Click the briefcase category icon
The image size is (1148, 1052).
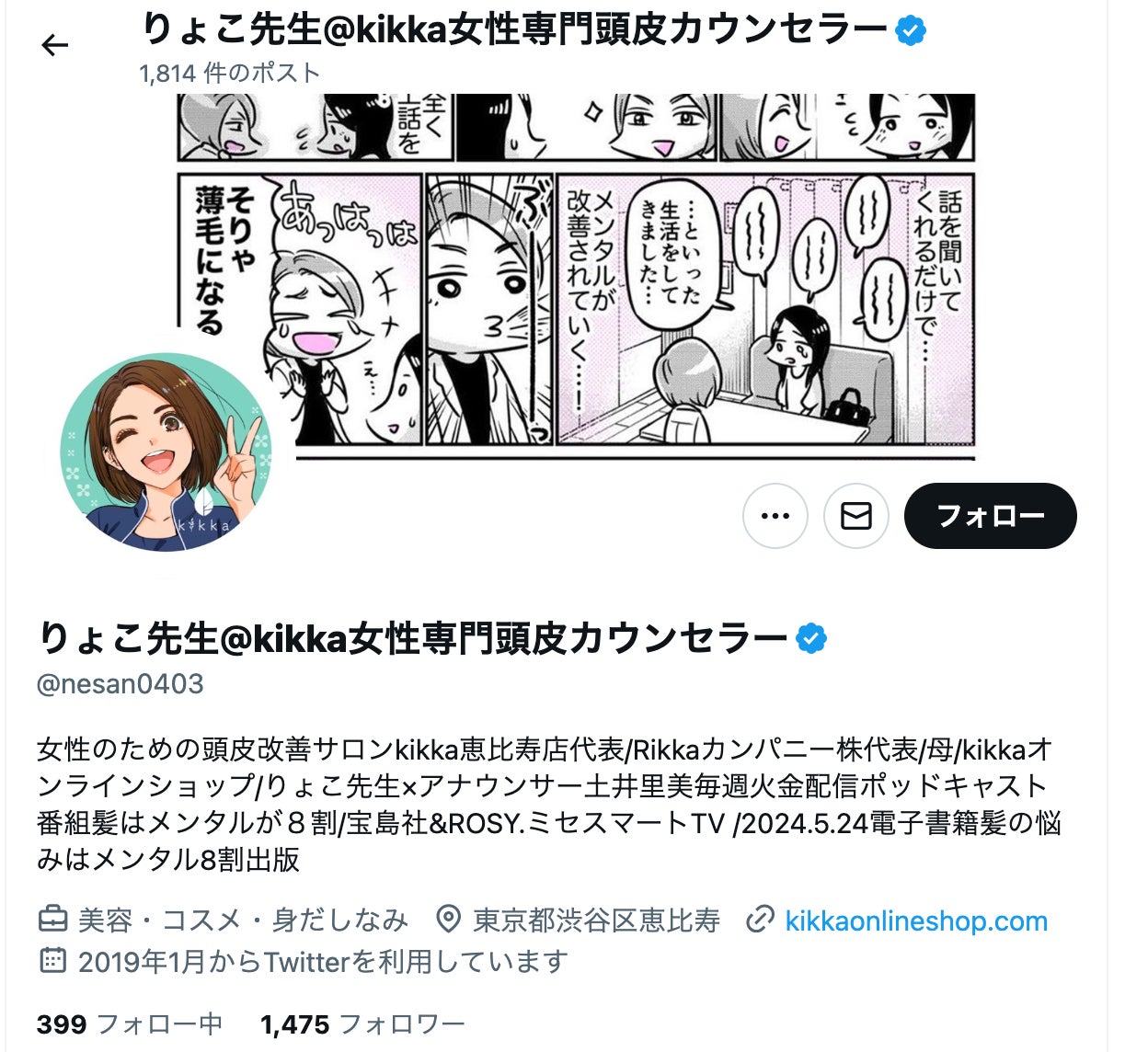(52, 919)
